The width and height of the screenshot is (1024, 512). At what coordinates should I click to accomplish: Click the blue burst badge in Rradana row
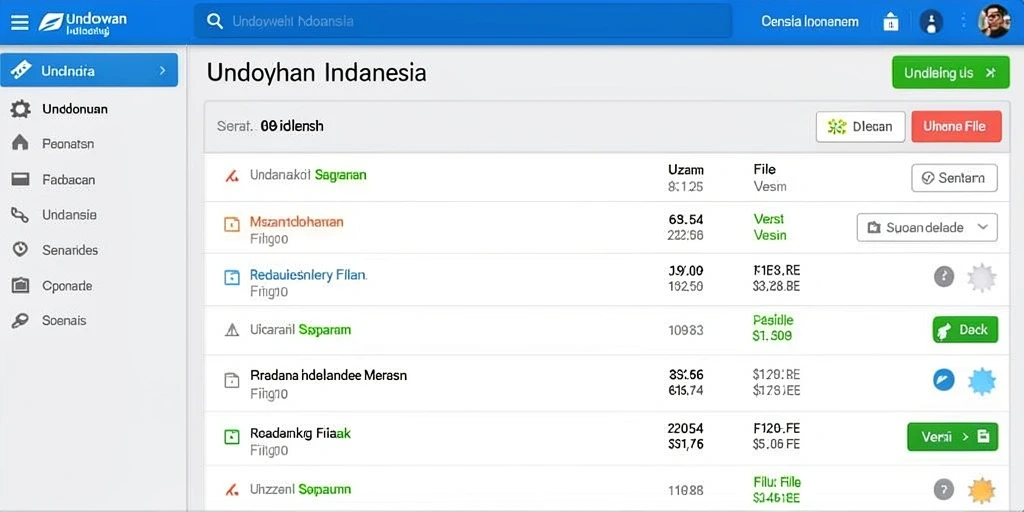(x=981, y=381)
